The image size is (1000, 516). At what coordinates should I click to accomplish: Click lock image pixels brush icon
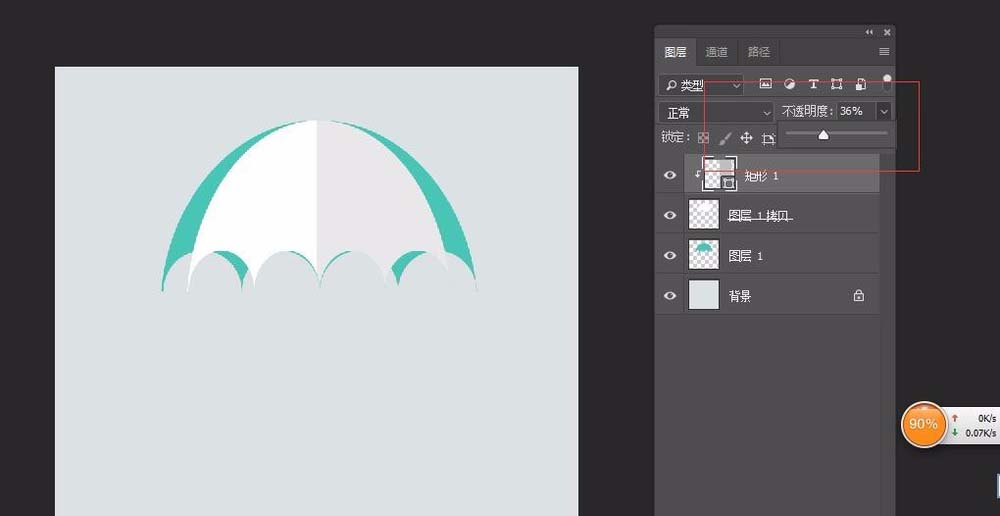[725, 138]
